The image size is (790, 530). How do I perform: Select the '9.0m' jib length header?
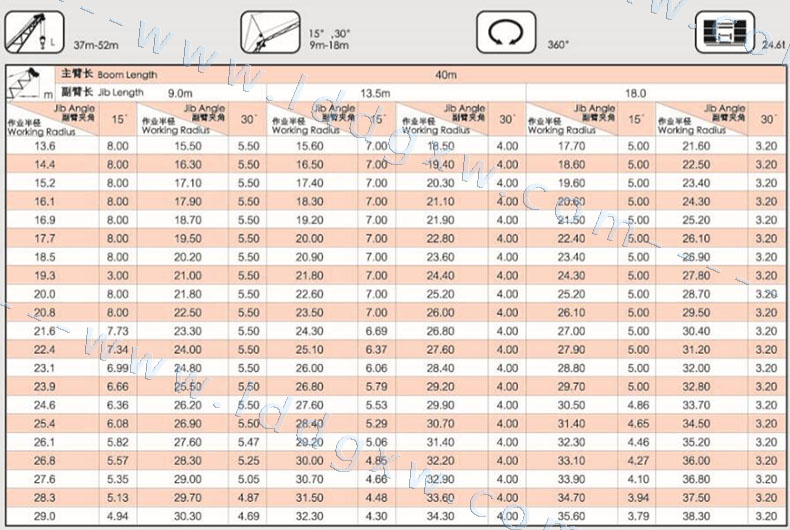click(180, 93)
